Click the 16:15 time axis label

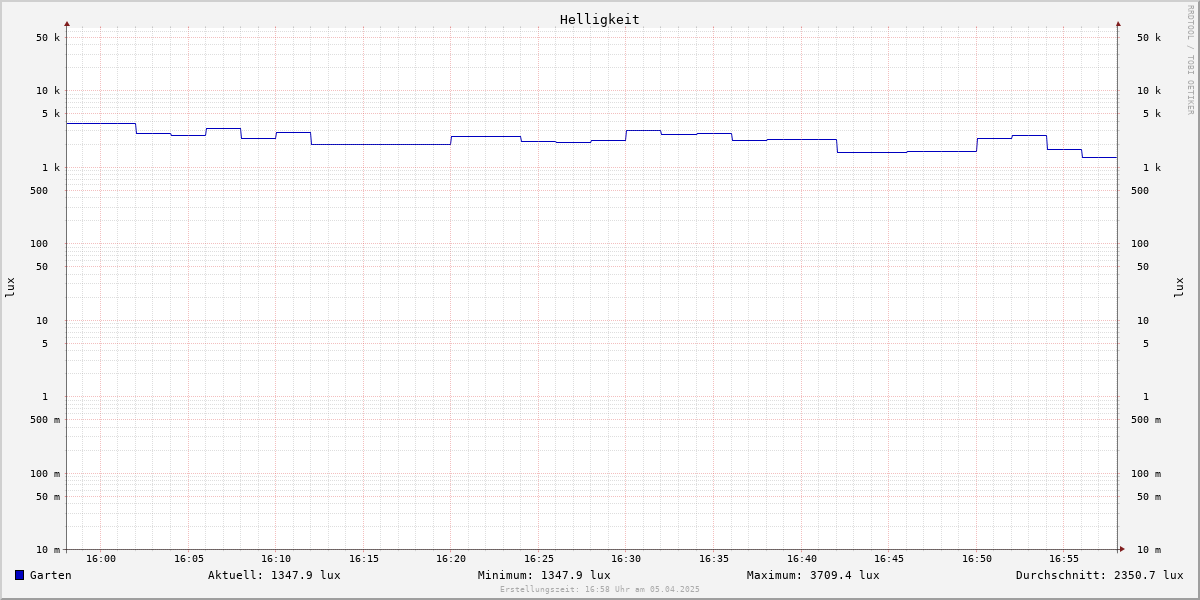(x=364, y=559)
